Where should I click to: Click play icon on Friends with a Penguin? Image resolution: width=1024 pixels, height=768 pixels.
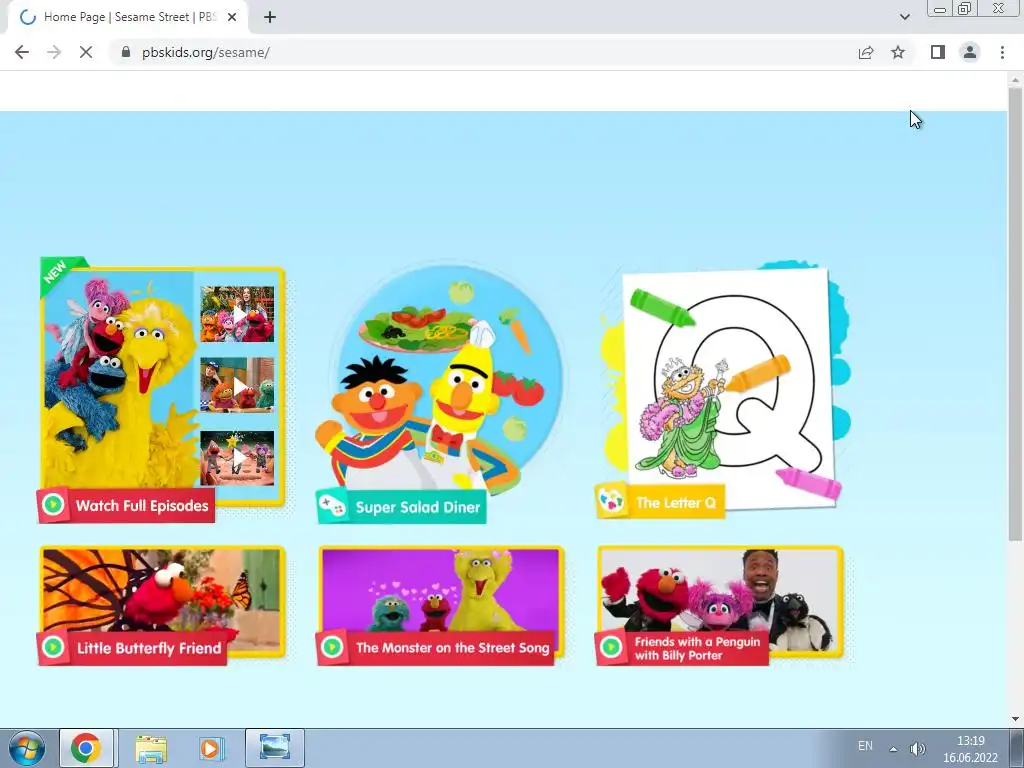pos(611,647)
